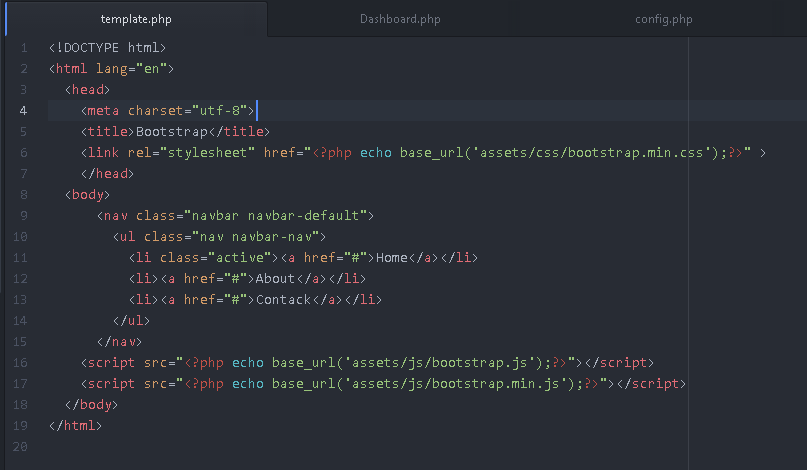Click the opening body tag

click(87, 195)
